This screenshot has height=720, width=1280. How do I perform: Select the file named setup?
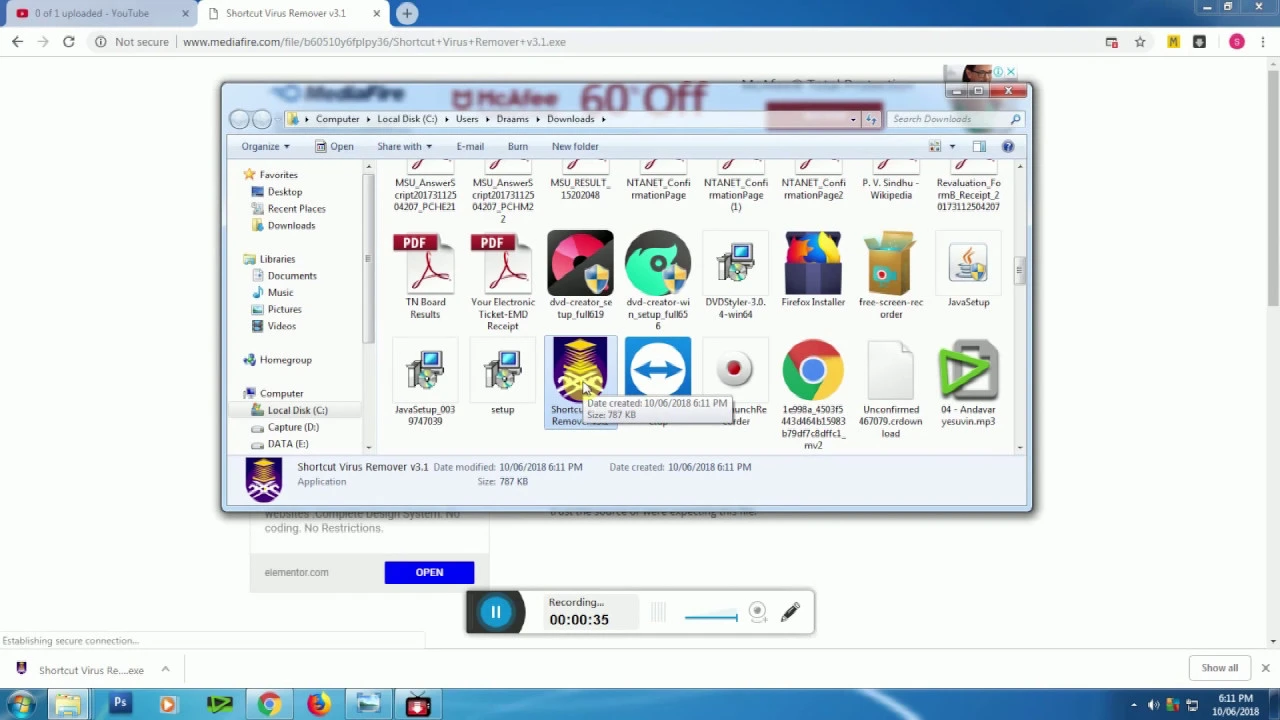coord(502,372)
